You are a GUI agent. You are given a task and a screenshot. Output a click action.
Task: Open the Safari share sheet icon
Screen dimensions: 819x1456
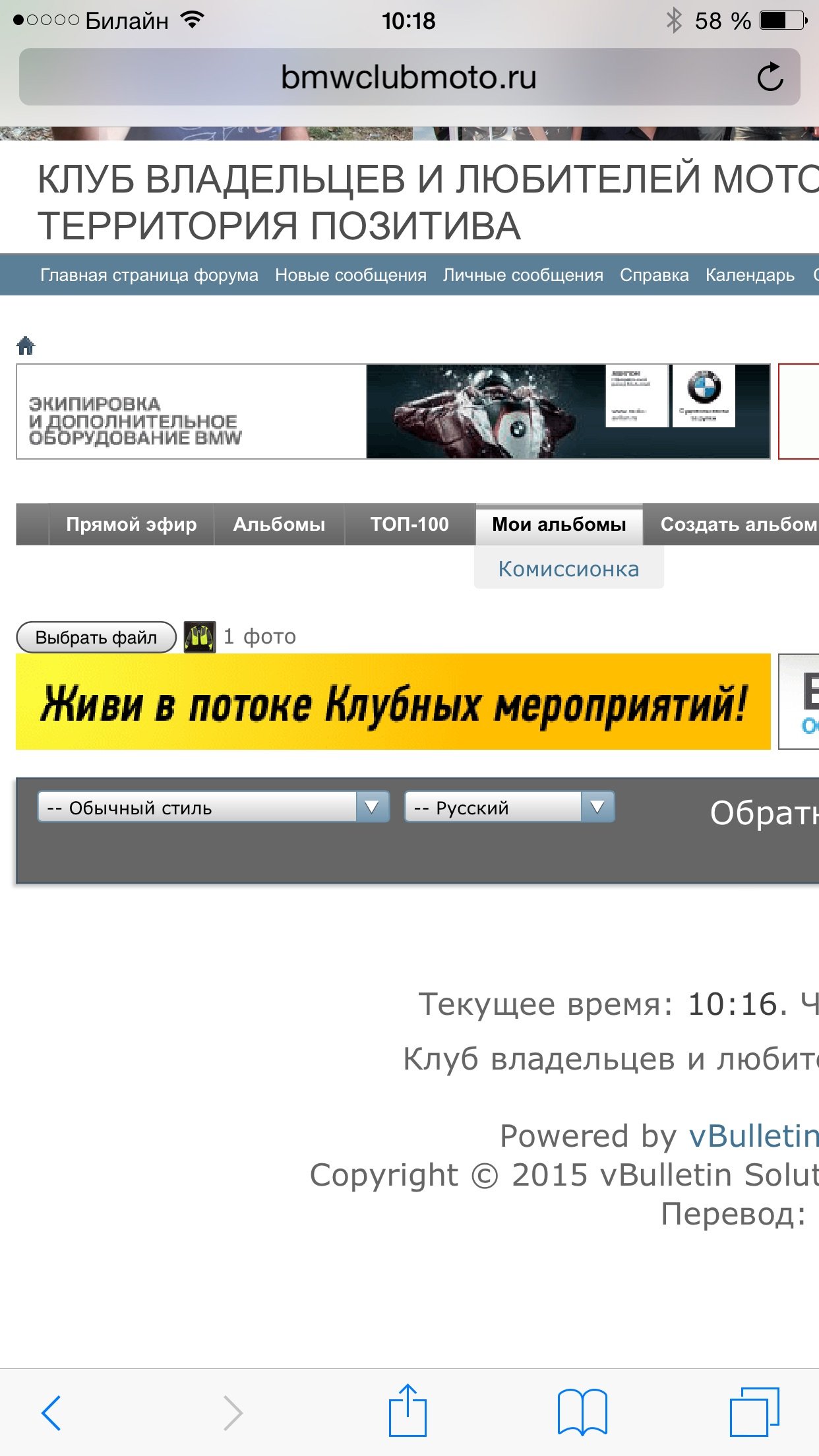pos(408,1411)
